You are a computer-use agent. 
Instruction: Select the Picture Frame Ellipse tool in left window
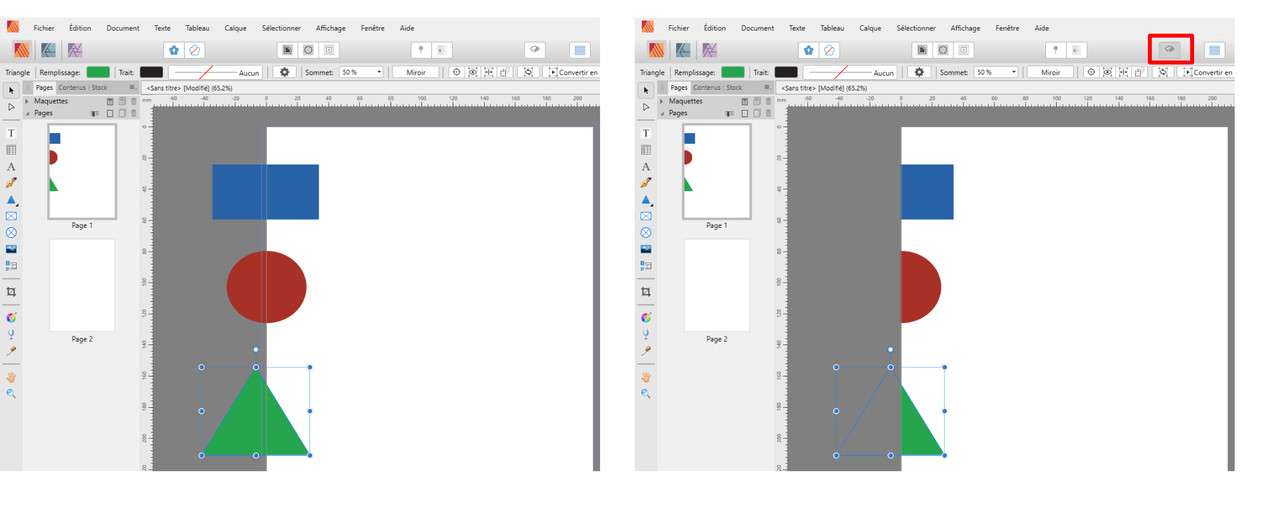[x=11, y=232]
